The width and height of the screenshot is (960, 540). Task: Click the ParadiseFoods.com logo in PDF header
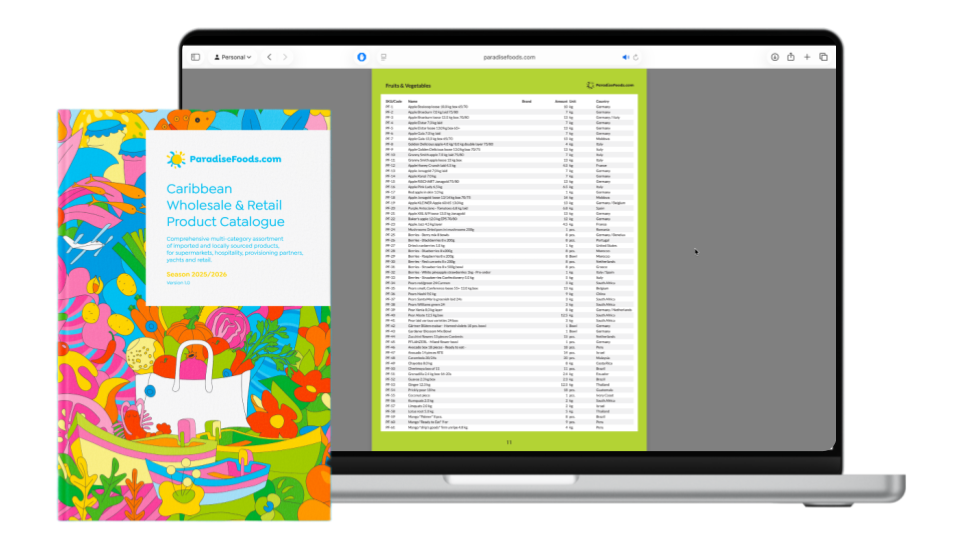[x=611, y=85]
